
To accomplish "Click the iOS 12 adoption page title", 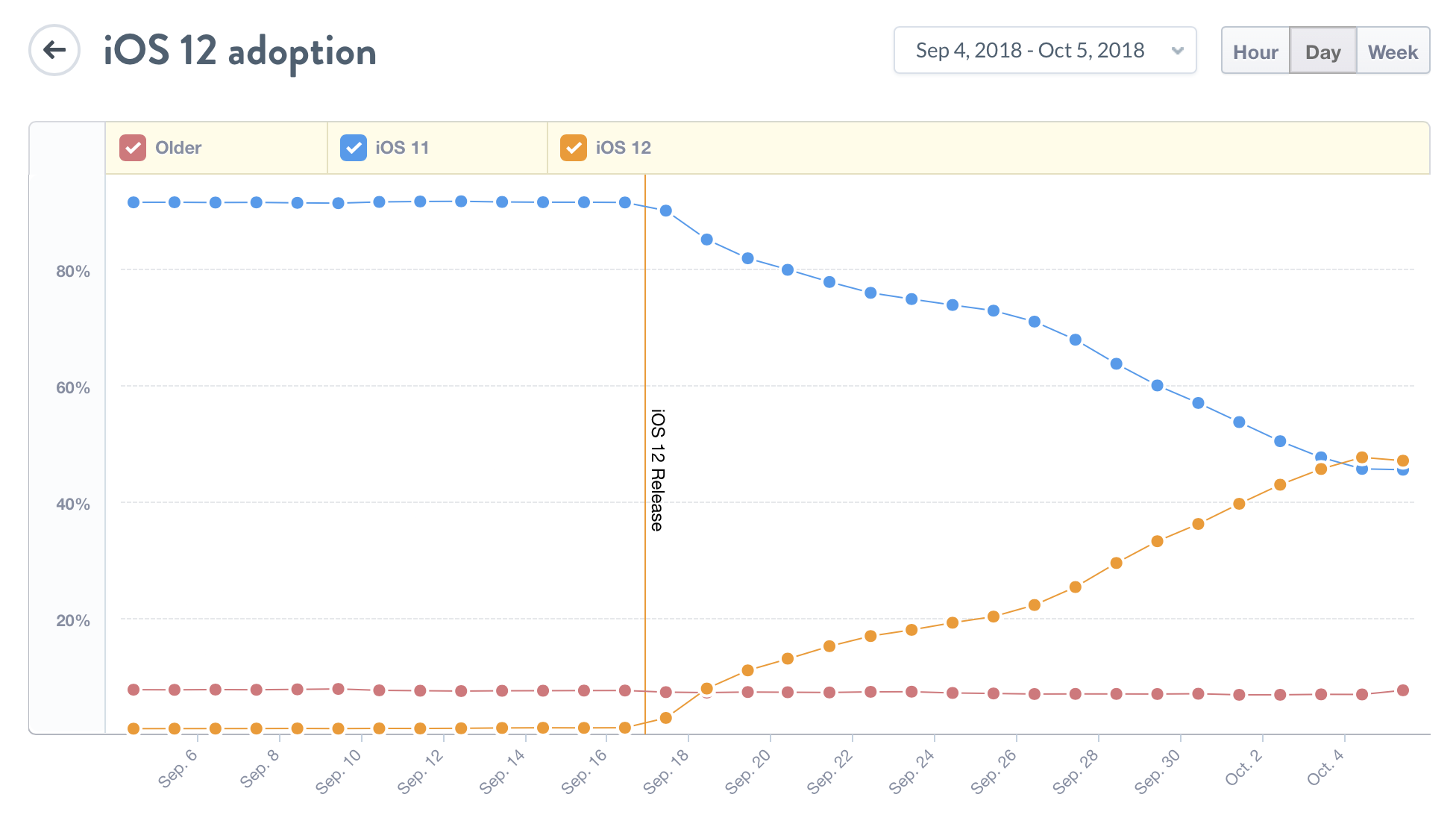I will click(239, 51).
